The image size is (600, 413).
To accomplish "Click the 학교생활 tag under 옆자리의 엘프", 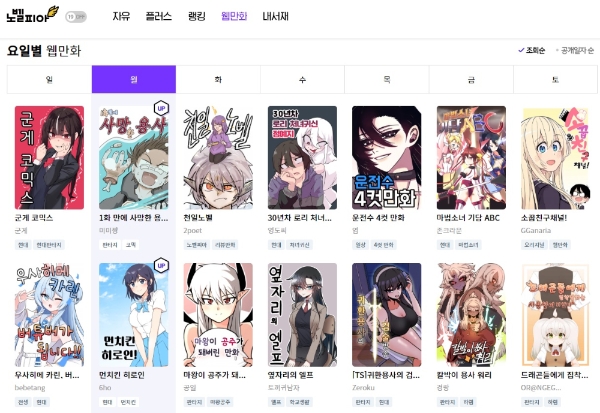I will [299, 402].
